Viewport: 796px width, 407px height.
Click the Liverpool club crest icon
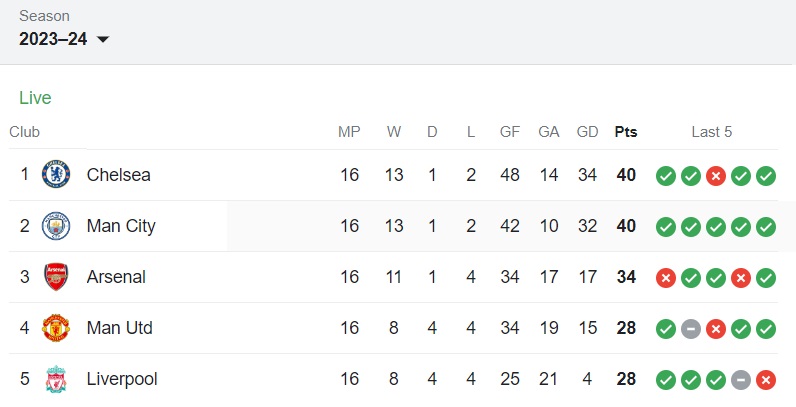tap(56, 379)
